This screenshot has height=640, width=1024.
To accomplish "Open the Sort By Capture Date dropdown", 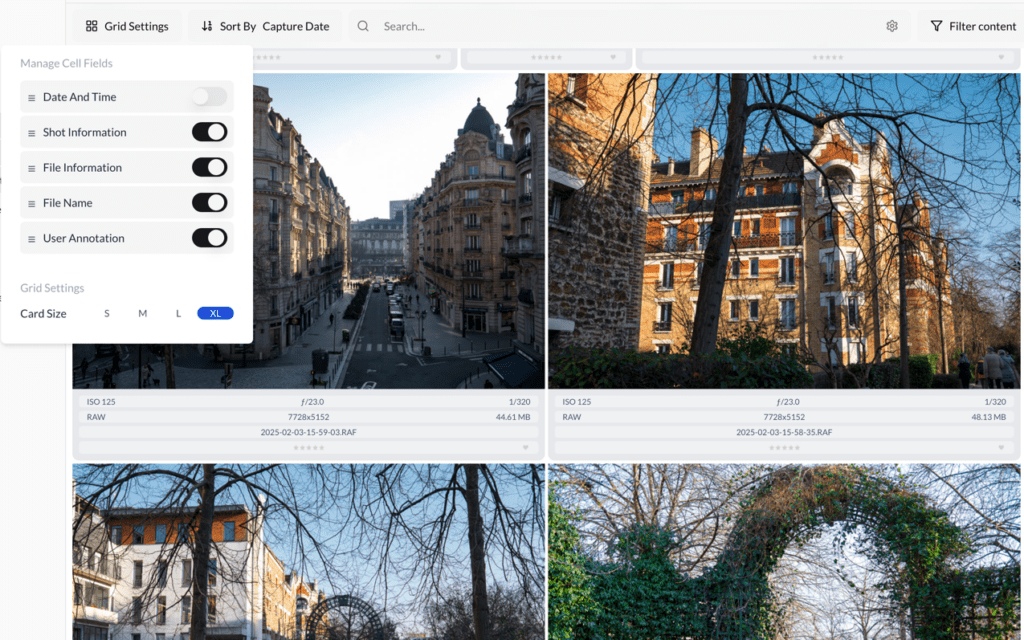I will click(265, 26).
